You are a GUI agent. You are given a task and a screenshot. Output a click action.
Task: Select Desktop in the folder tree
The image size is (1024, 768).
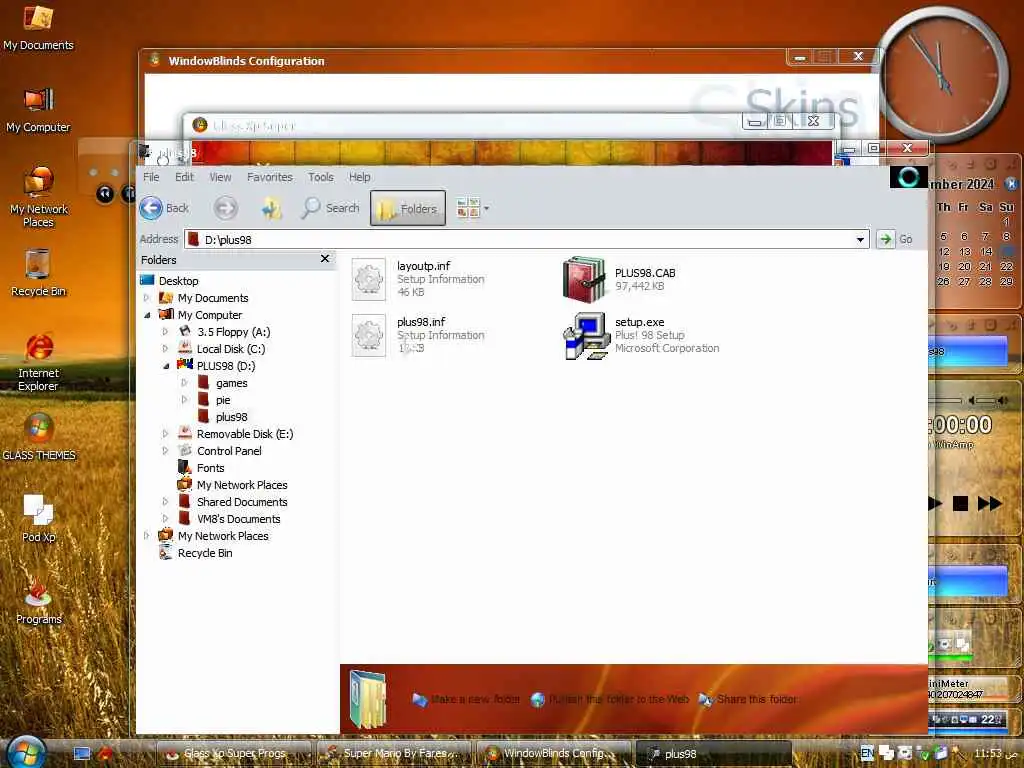pyautogui.click(x=178, y=281)
